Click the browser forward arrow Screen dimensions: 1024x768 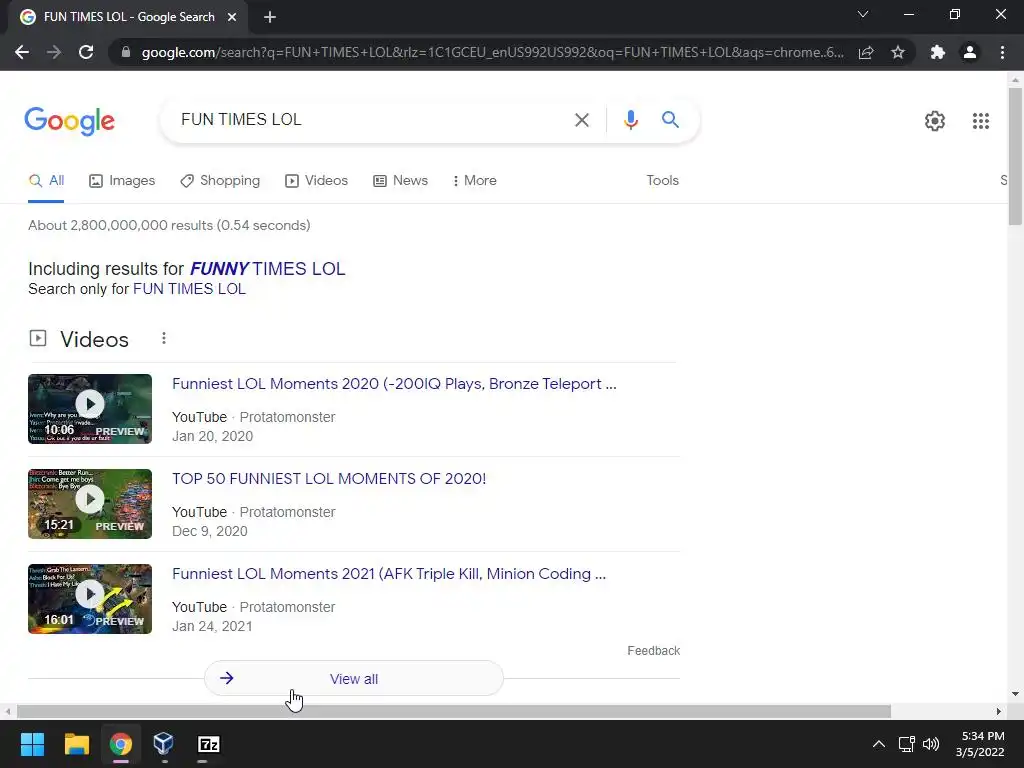54,52
